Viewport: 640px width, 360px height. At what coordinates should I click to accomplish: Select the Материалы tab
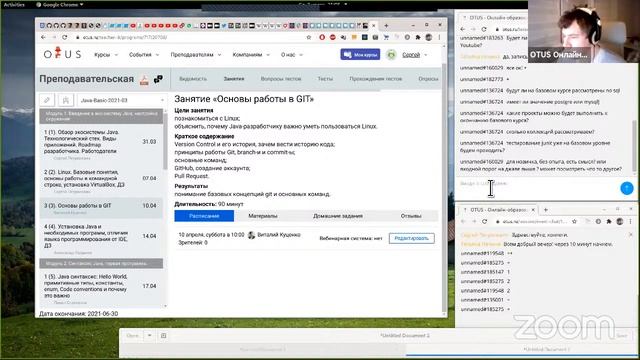point(263,216)
